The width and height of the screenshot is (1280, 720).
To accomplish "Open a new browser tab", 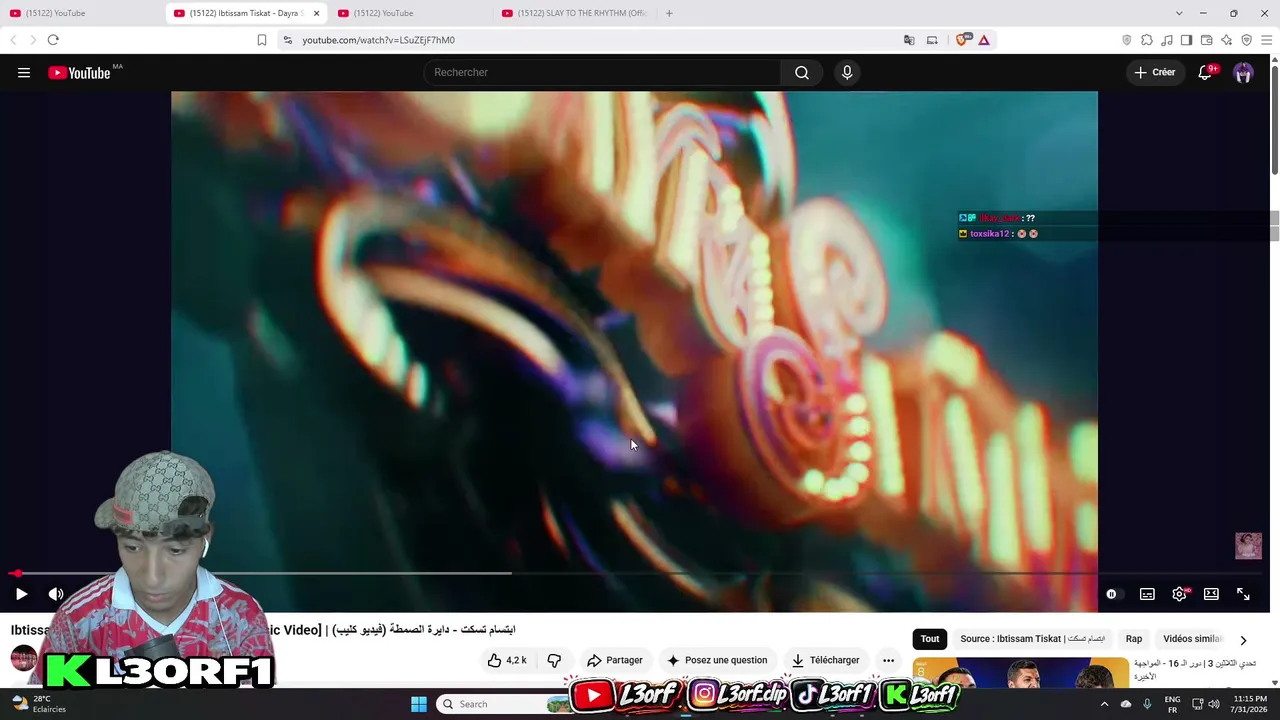I will [669, 13].
